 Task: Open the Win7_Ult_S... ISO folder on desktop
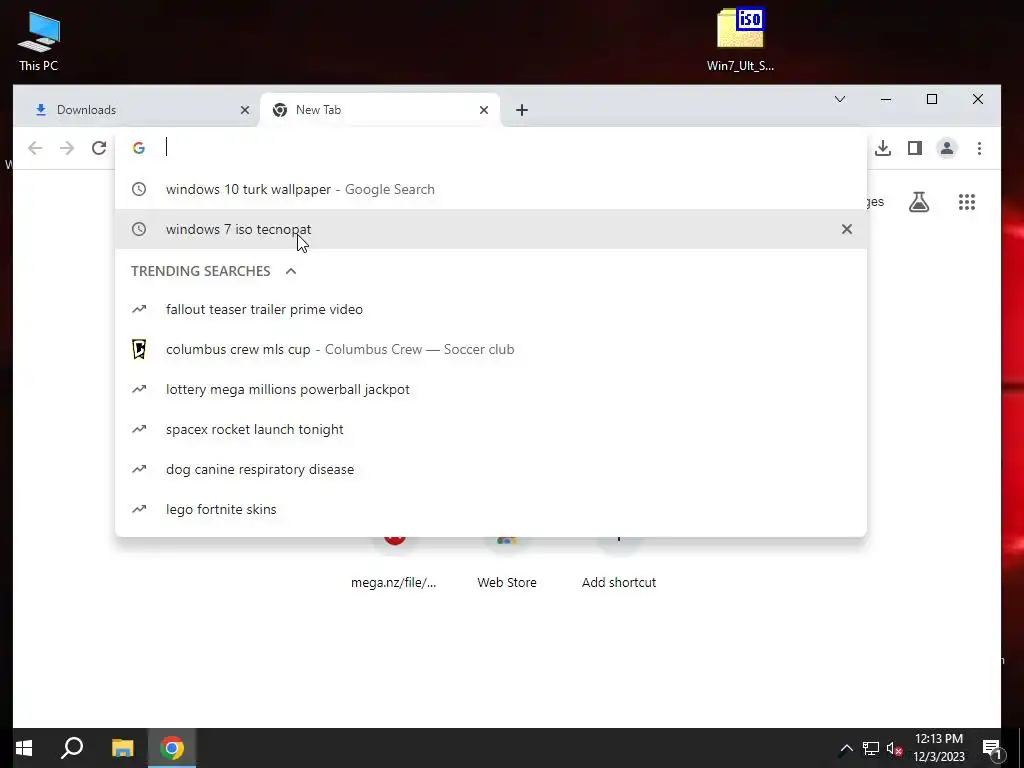(x=740, y=39)
